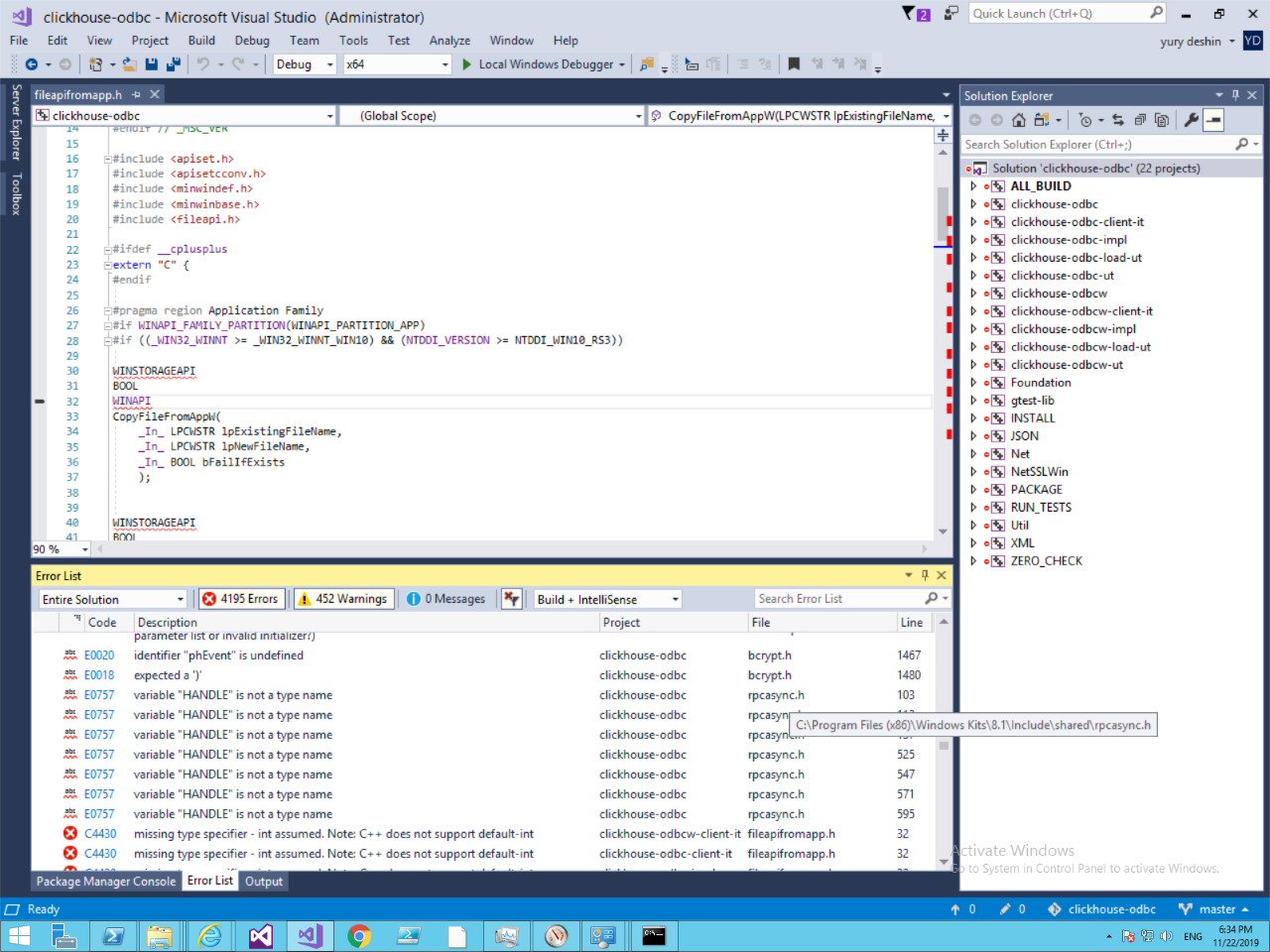Click the Switch Views icon in Solution Explorer
This screenshot has height=952, width=1270.
[x=1042, y=120]
